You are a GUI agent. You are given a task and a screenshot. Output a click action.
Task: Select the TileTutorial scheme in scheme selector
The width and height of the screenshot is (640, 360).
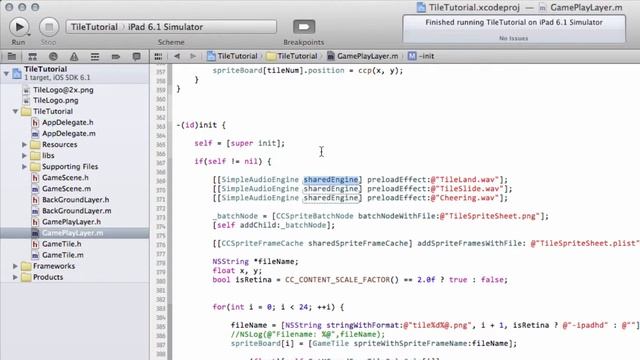94,27
